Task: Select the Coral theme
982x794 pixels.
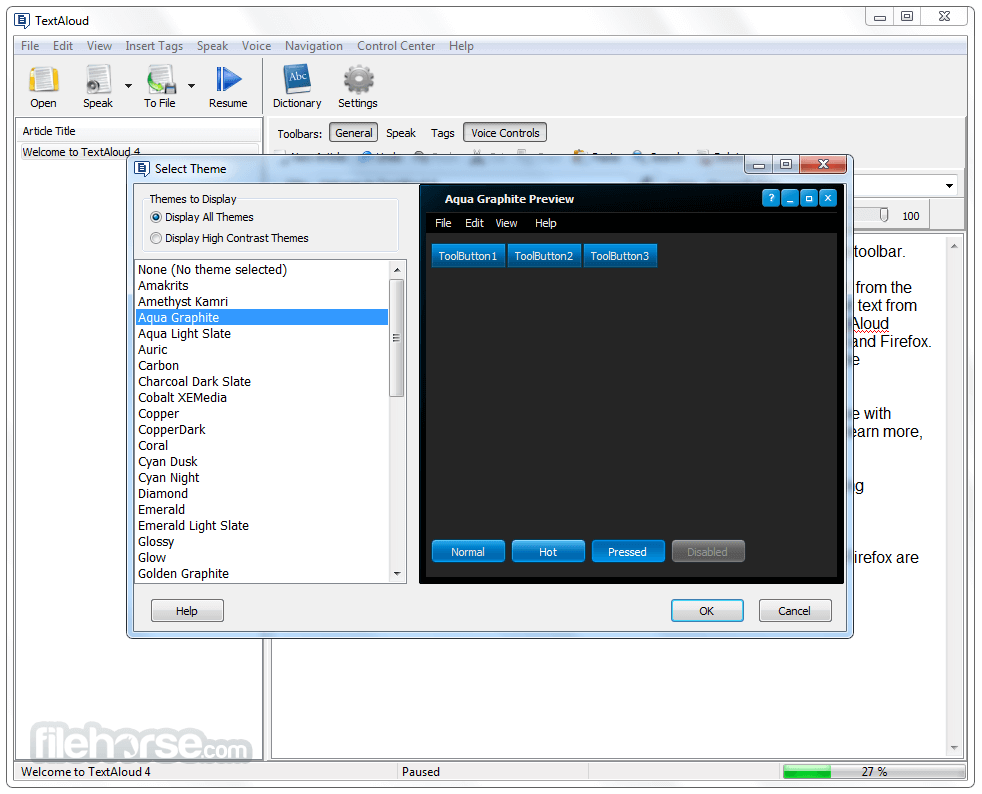Action: [262, 446]
